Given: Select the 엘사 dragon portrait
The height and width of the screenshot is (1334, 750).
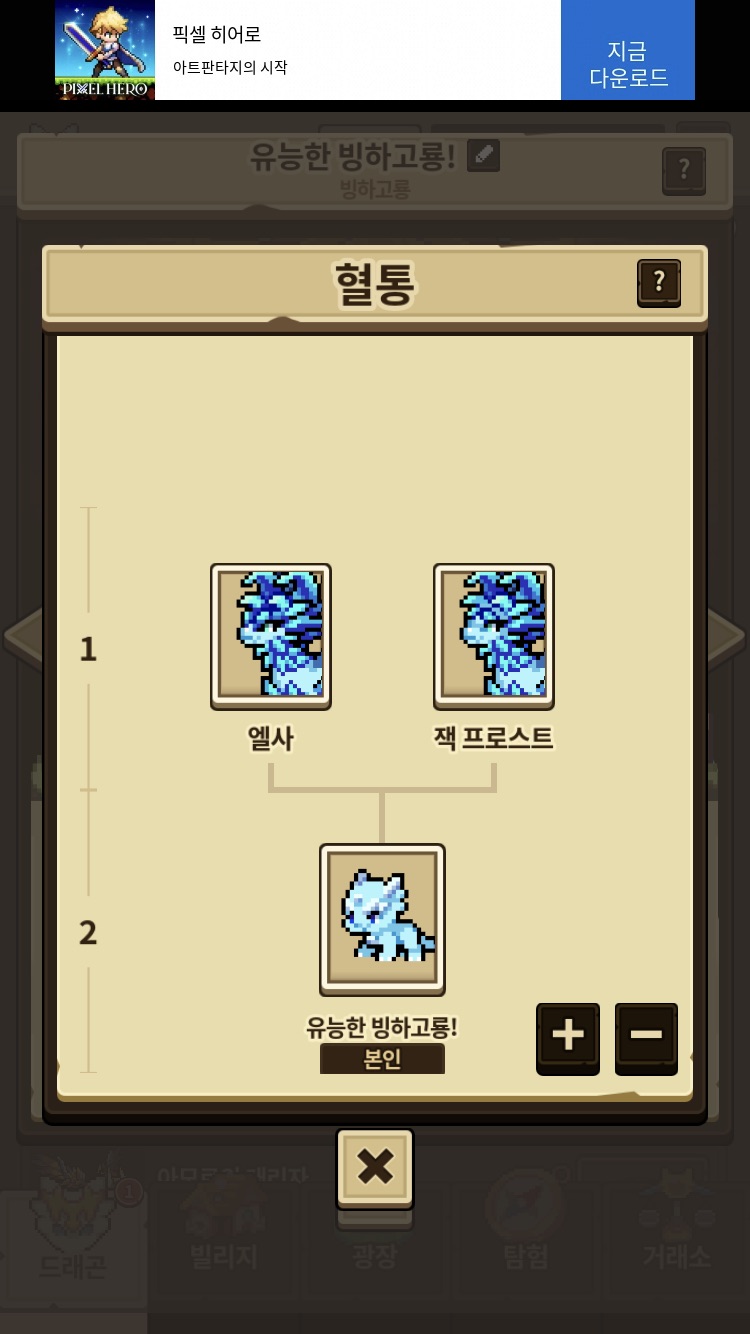Looking at the screenshot, I should coord(271,636).
